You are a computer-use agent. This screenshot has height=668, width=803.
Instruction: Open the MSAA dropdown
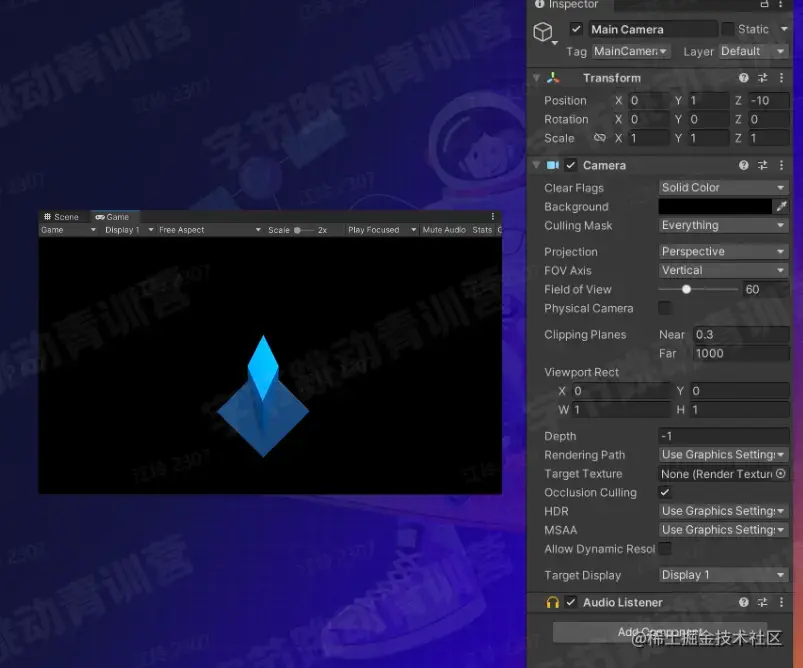[723, 530]
